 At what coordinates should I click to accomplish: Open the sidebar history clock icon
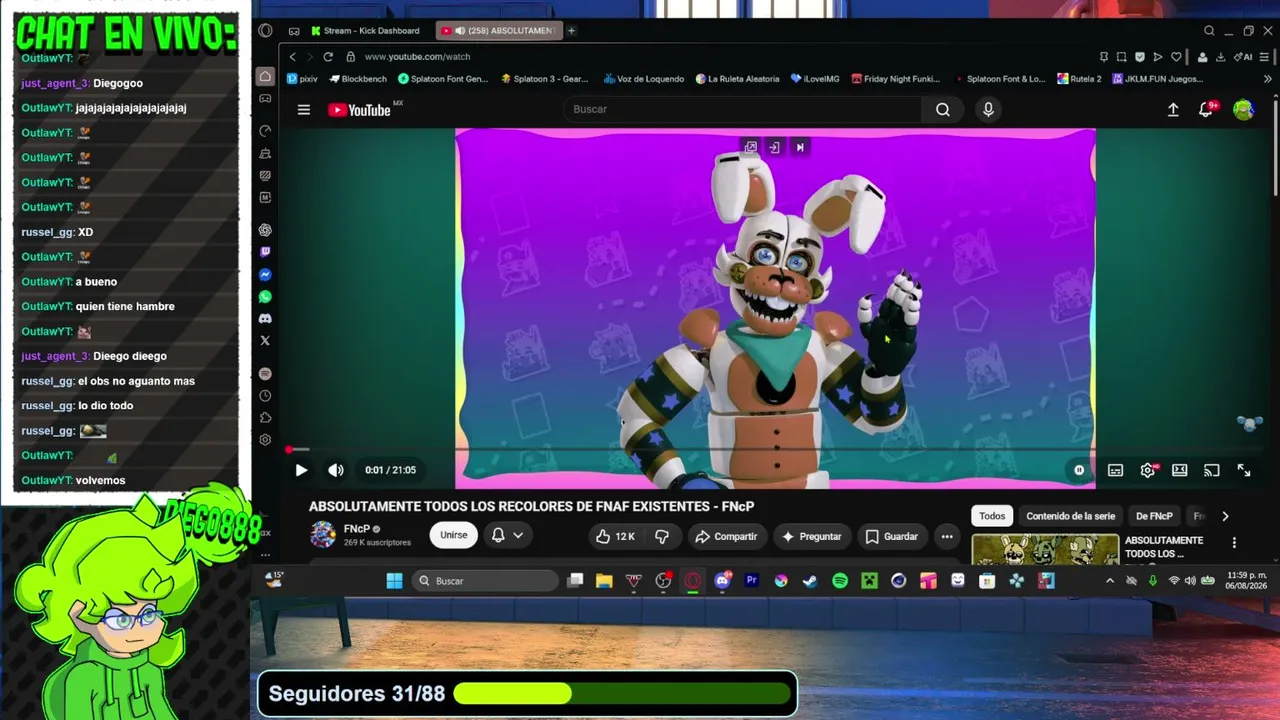click(x=265, y=395)
